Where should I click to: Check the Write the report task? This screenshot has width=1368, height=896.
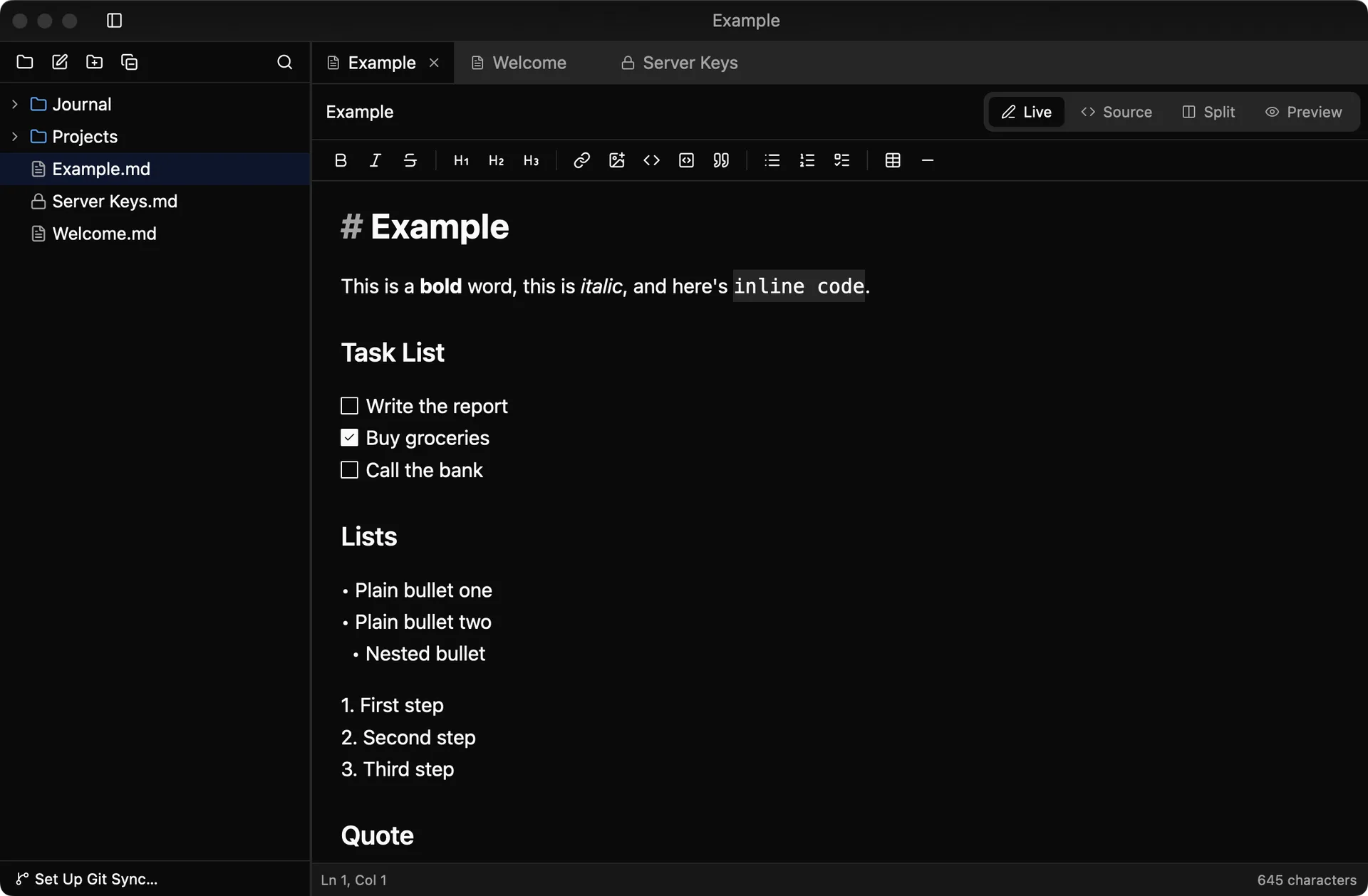click(349, 406)
